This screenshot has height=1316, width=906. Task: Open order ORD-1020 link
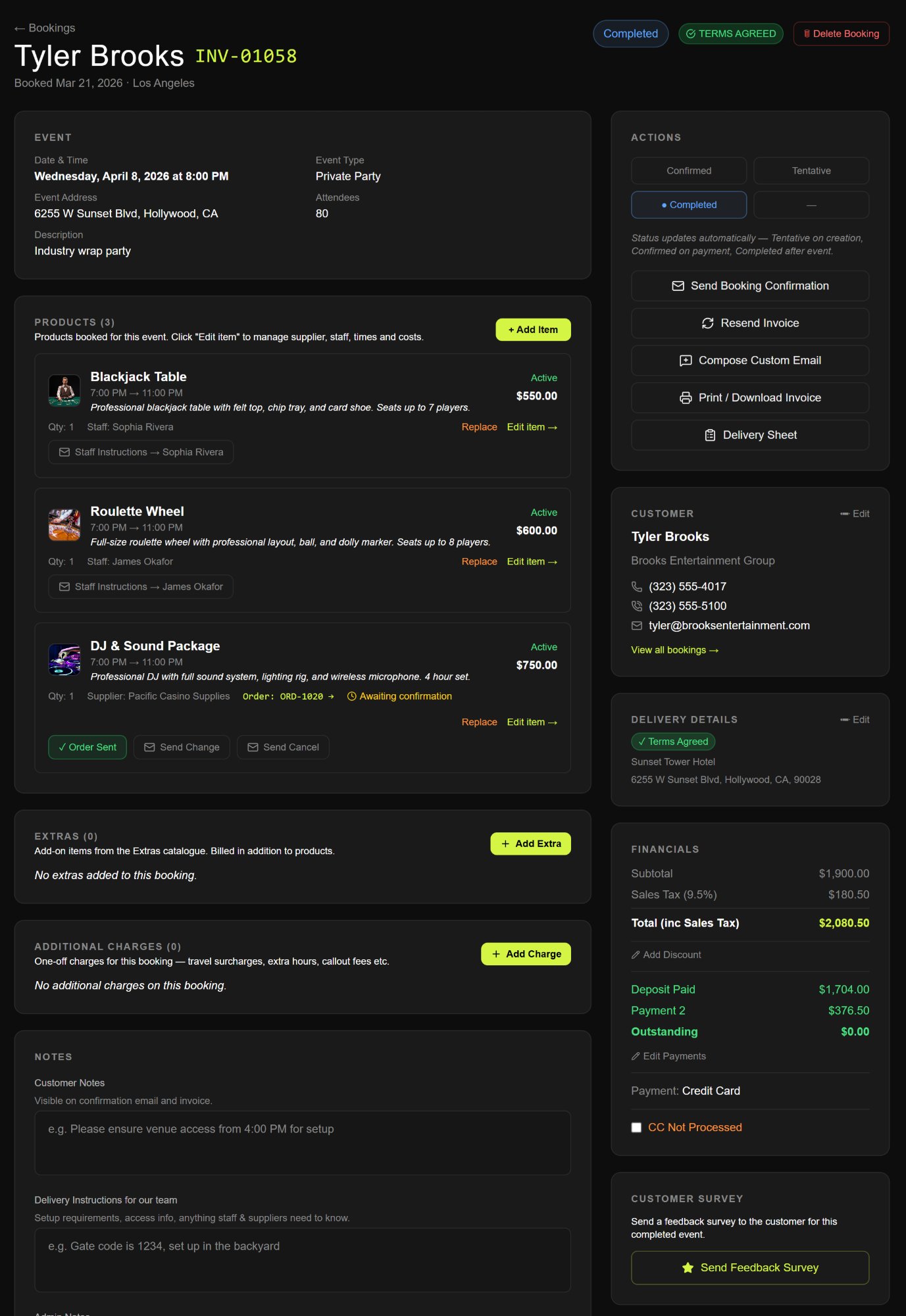[288, 696]
